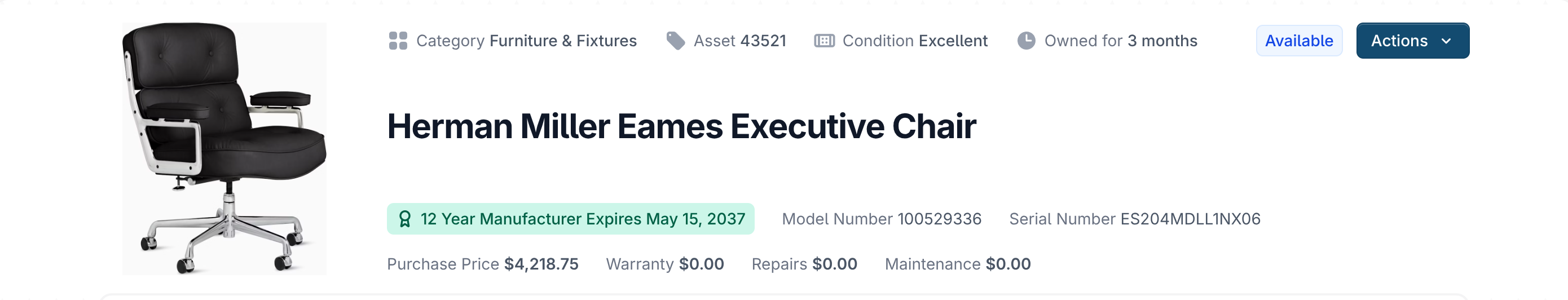Click the Excellent condition value

click(953, 41)
